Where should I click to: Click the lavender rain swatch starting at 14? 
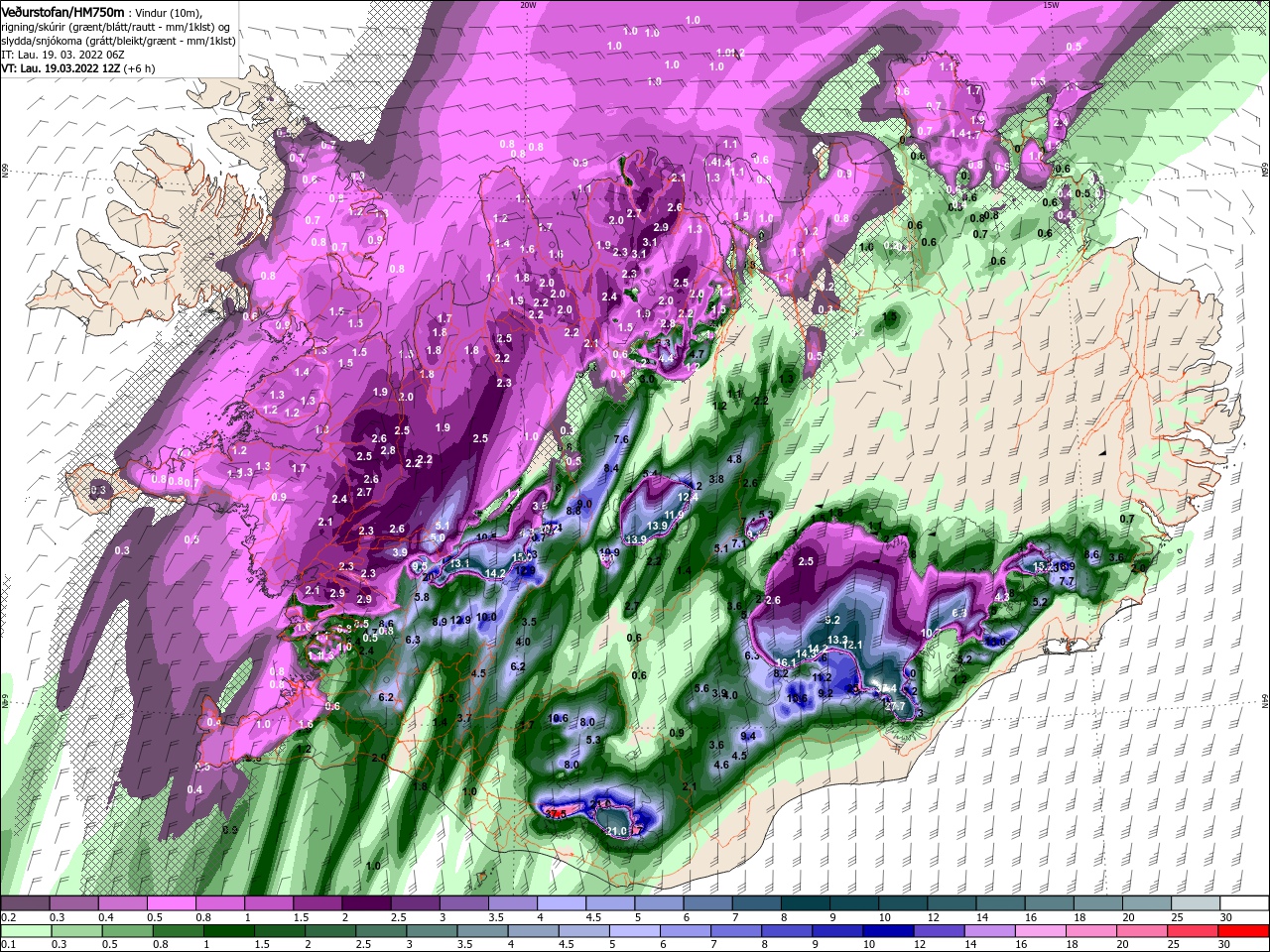click(990, 931)
